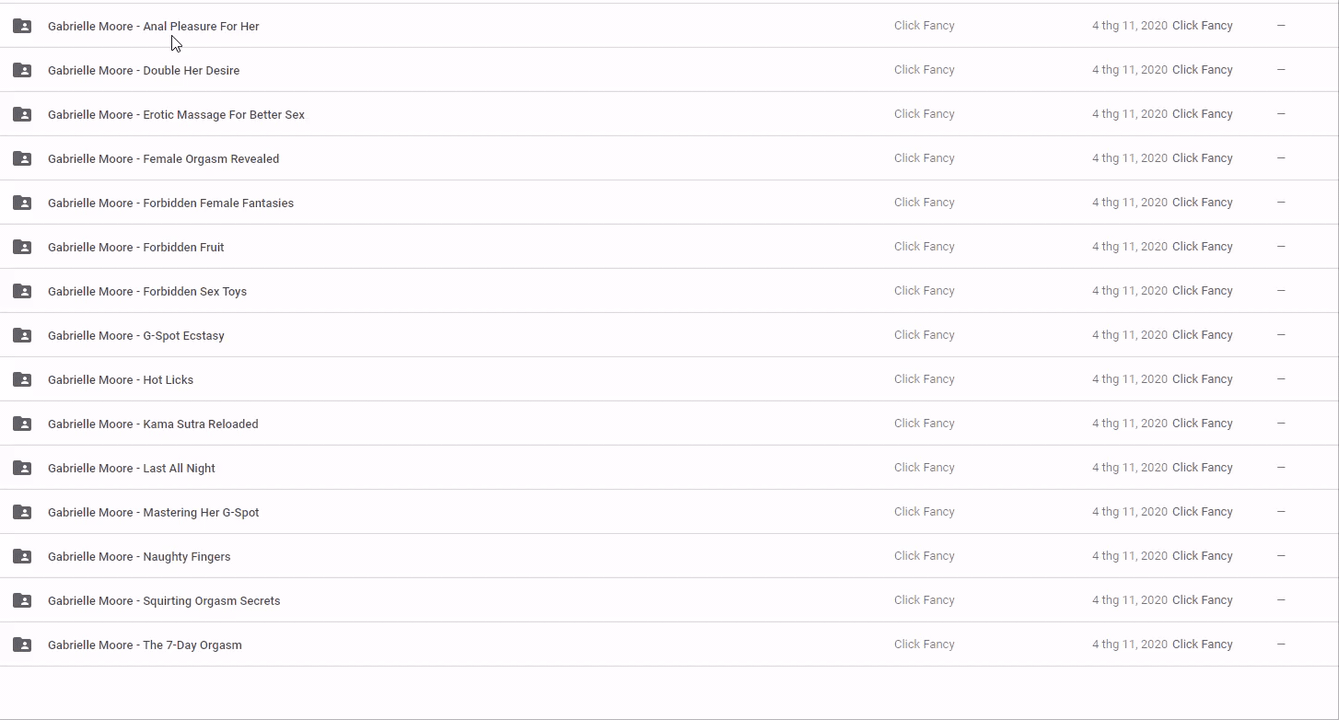Click the folder icon for Last All Night
The image size is (1339, 720).
pyautogui.click(x=22, y=468)
